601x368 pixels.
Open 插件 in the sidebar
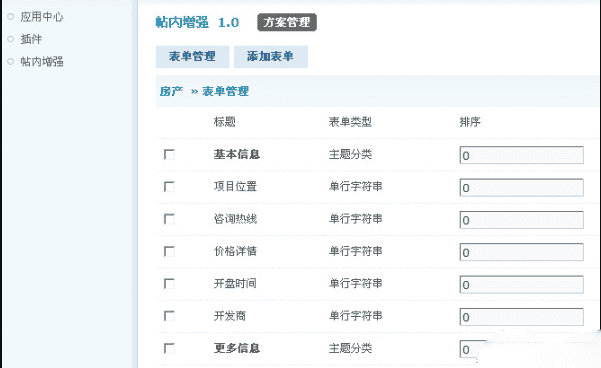coord(31,39)
